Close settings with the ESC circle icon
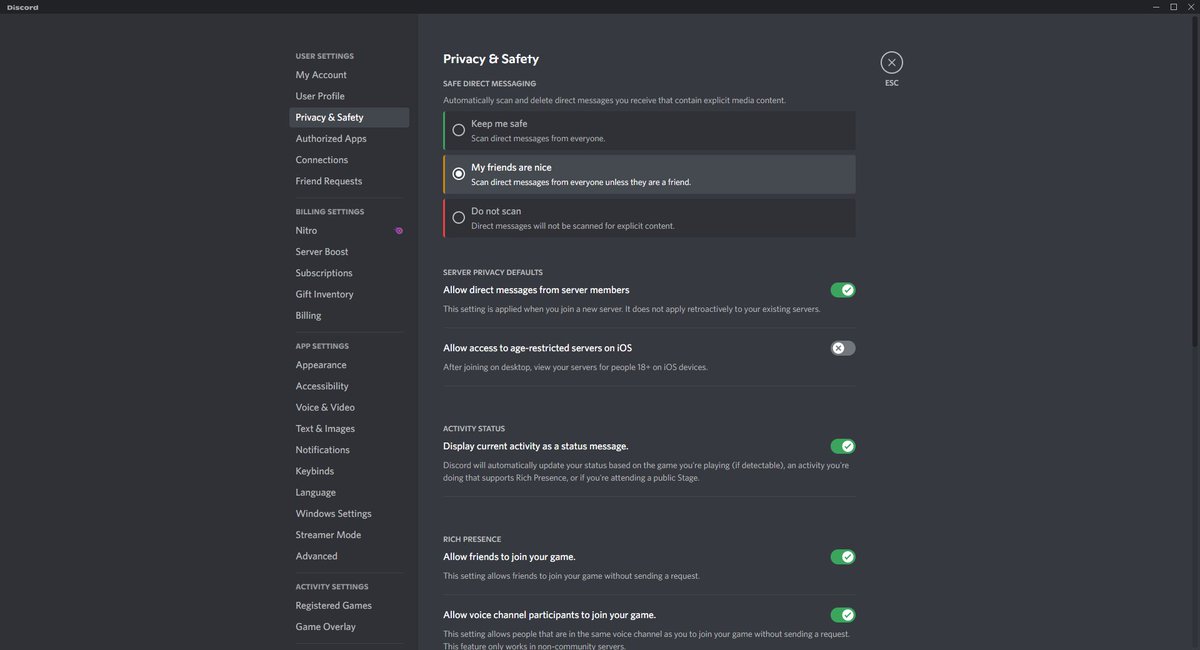The height and width of the screenshot is (650, 1200). pos(891,62)
